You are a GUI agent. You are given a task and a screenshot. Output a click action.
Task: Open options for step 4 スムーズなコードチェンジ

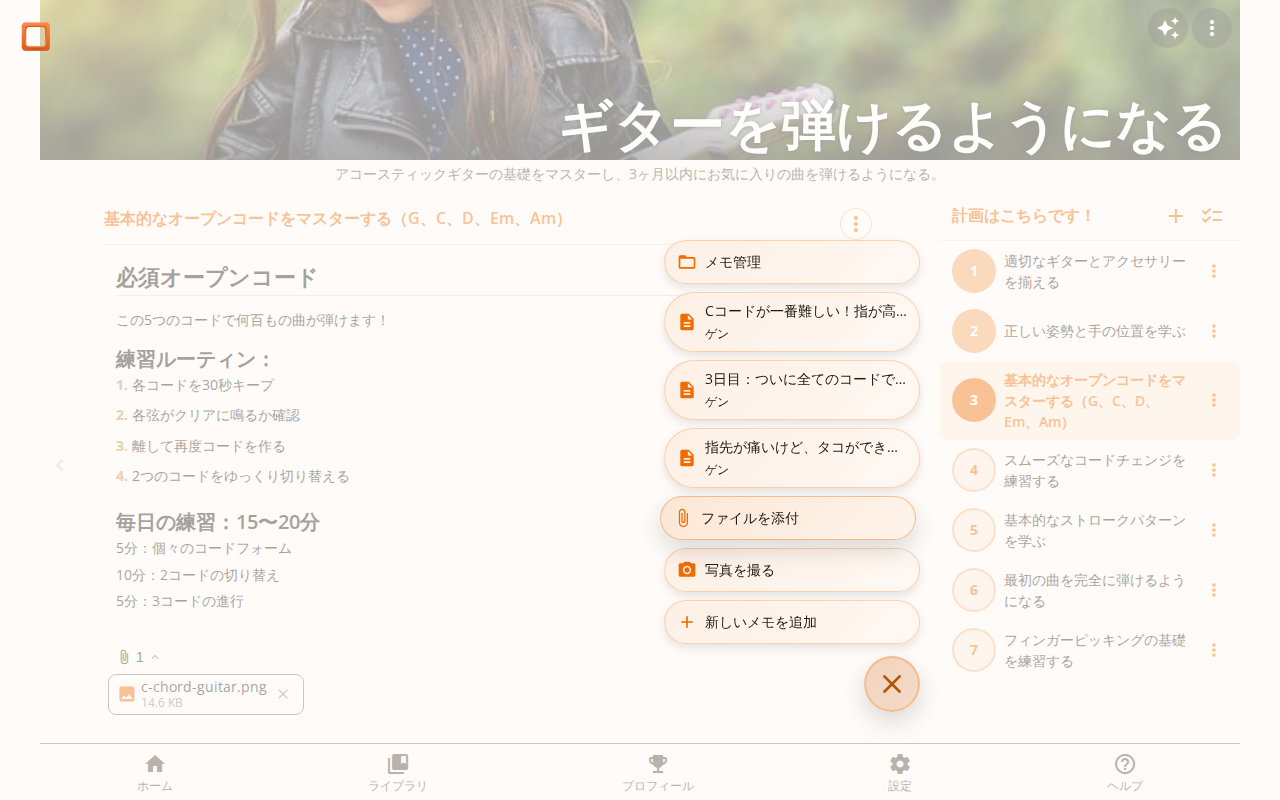[x=1214, y=470]
